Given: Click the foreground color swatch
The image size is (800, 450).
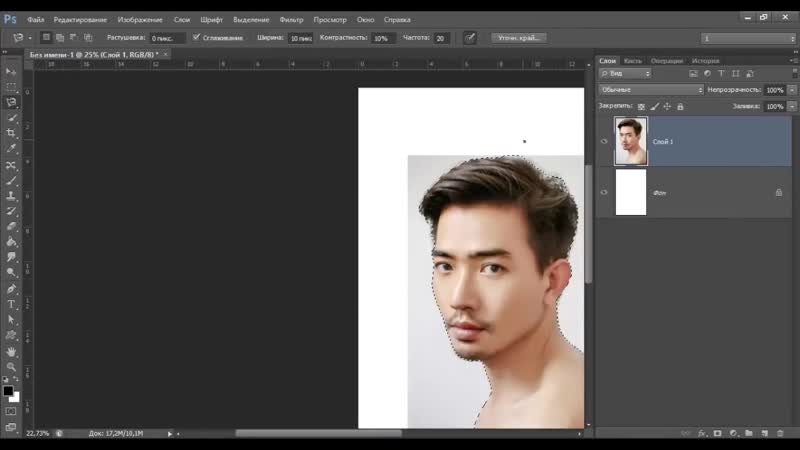Looking at the screenshot, I should tap(8, 391).
